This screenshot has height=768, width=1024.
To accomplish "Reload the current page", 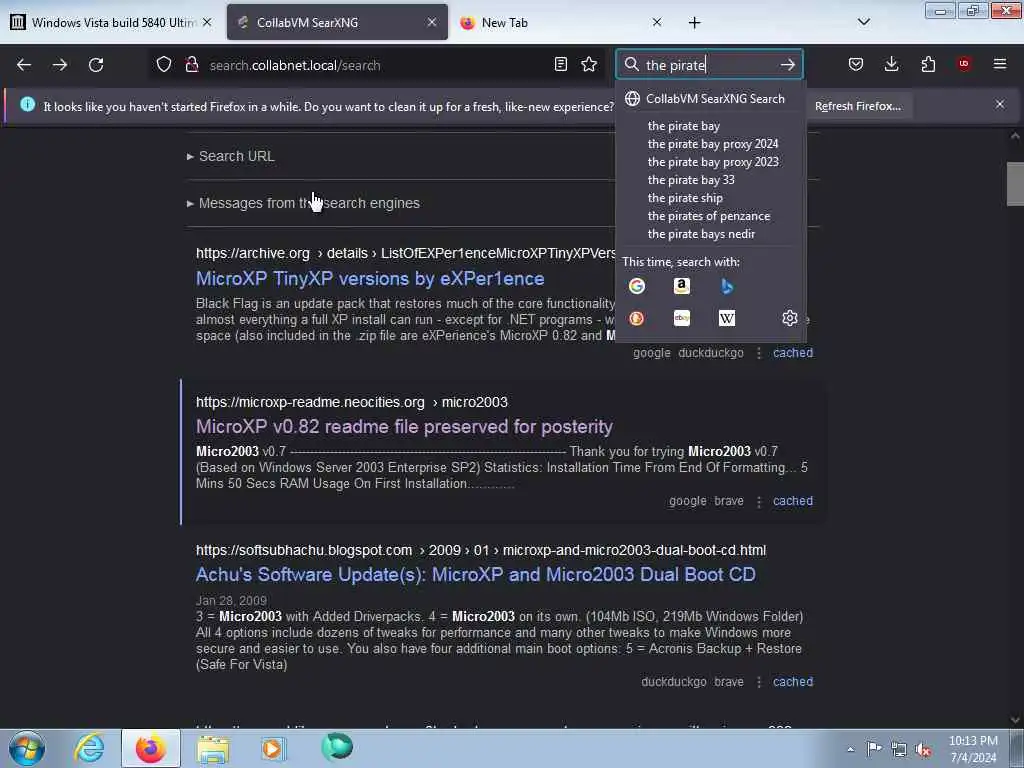I will pos(96,65).
